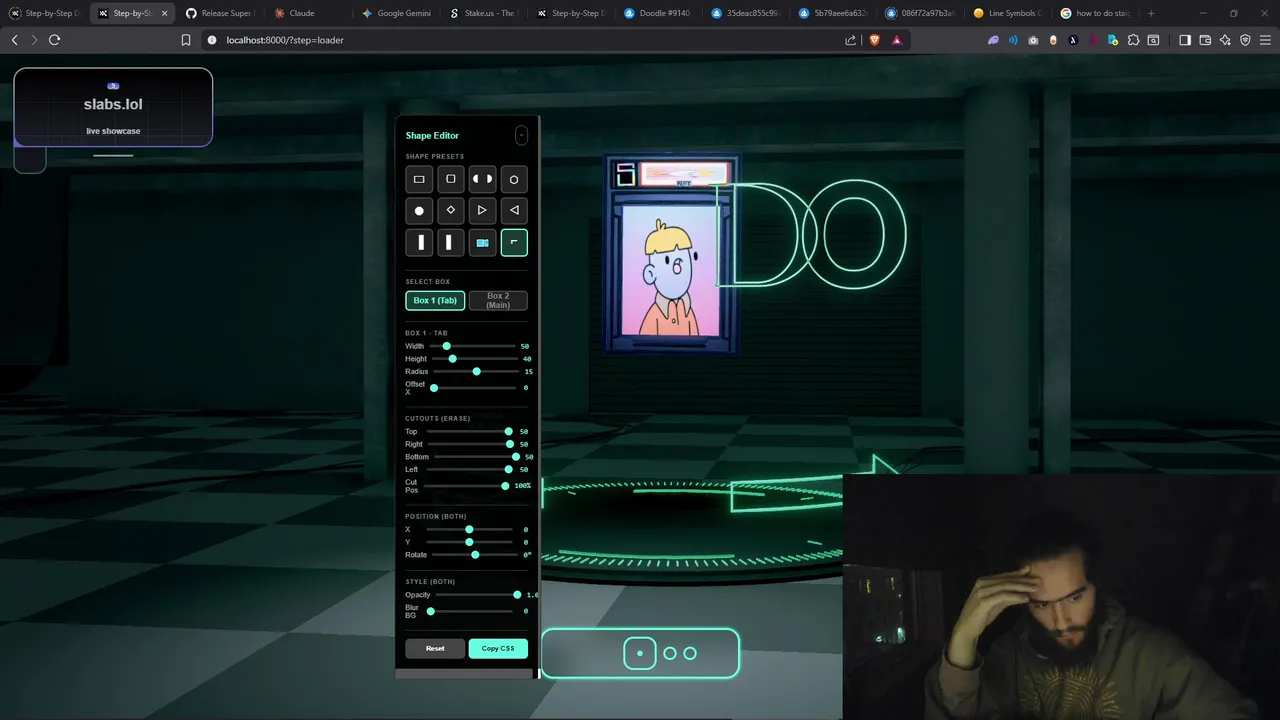Click the Copy CSS button
The image size is (1280, 720).
click(x=498, y=648)
